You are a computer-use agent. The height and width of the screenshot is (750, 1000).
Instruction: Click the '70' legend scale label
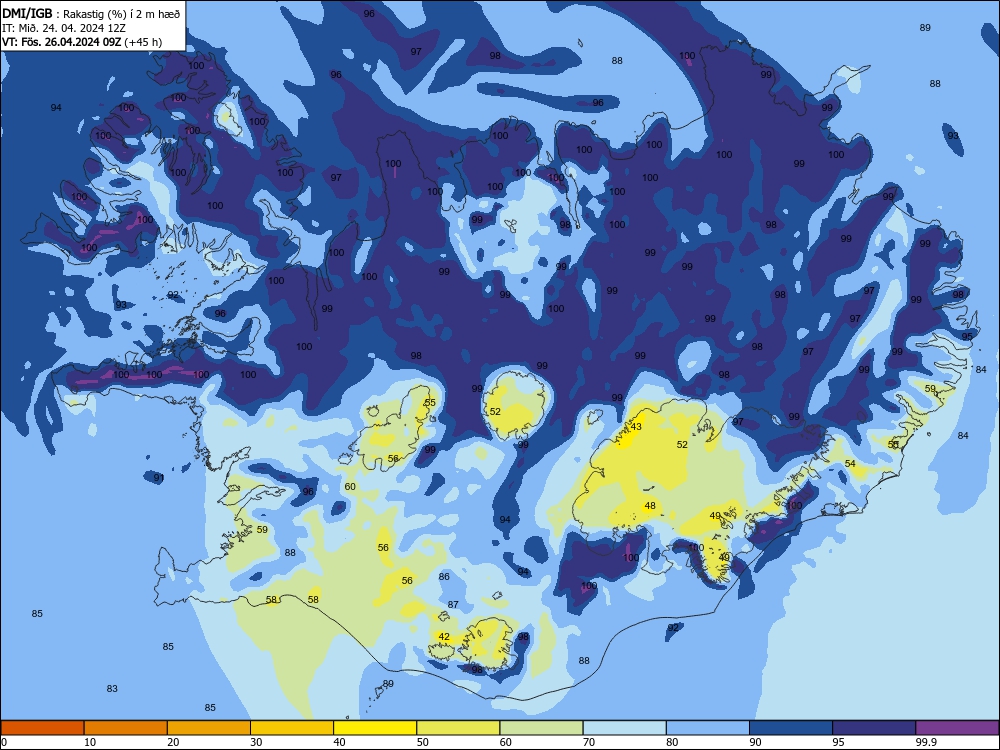[589, 742]
